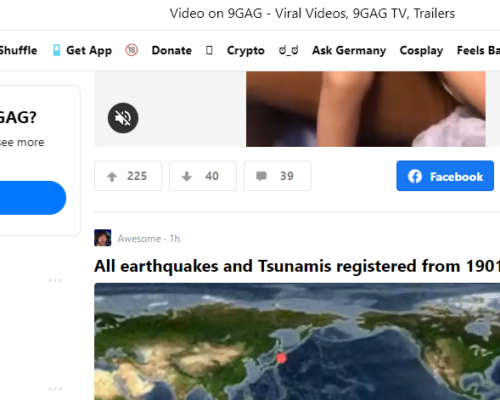Share the post on Facebook

(445, 176)
